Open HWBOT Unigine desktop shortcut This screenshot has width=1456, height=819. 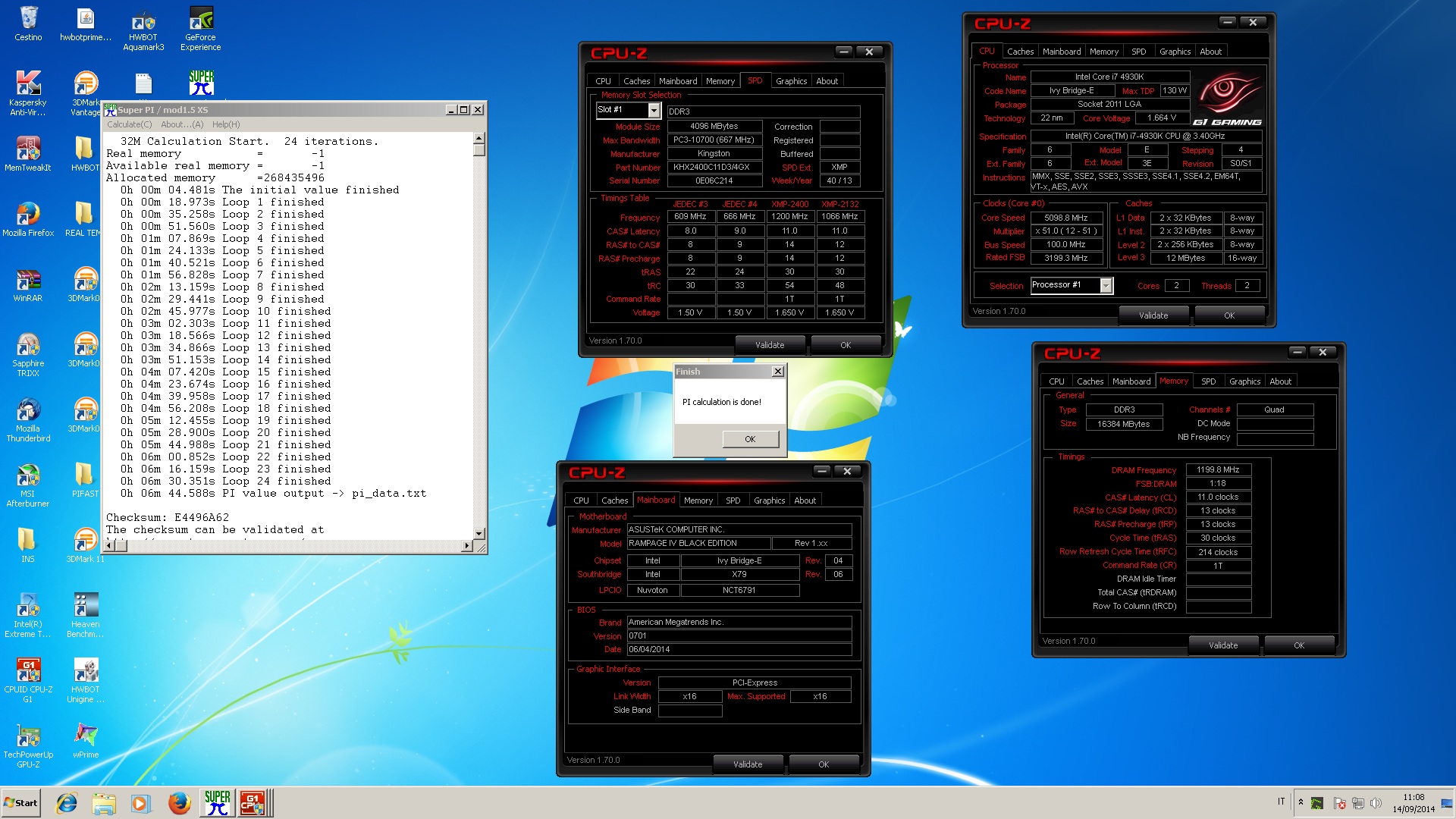click(x=86, y=680)
